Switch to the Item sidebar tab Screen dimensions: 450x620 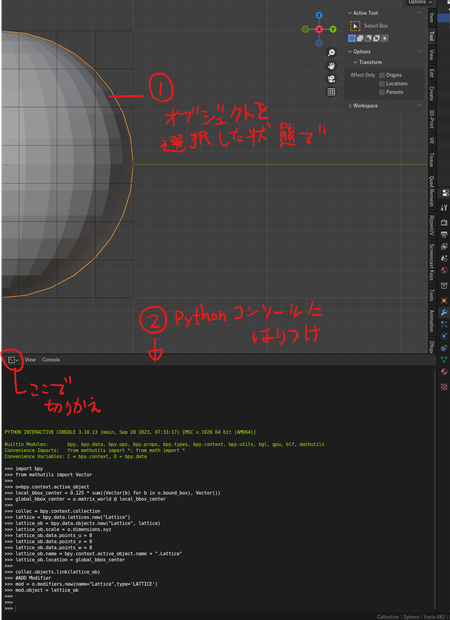pyautogui.click(x=431, y=17)
